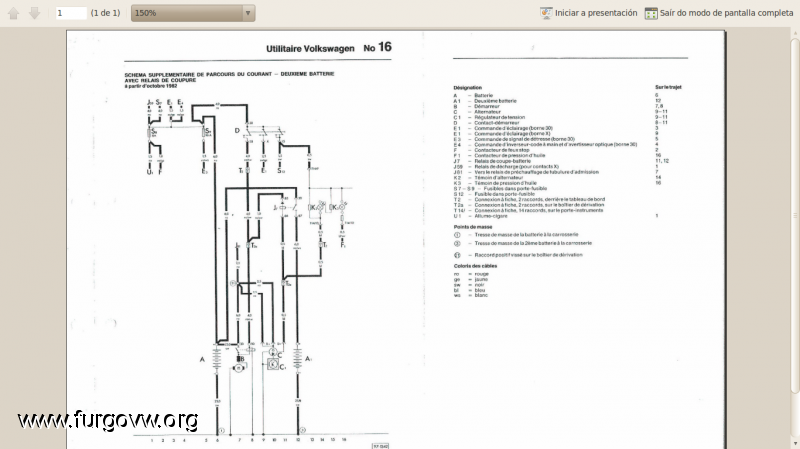The image size is (800, 449).
Task: Click the page number input field
Action: tap(71, 13)
